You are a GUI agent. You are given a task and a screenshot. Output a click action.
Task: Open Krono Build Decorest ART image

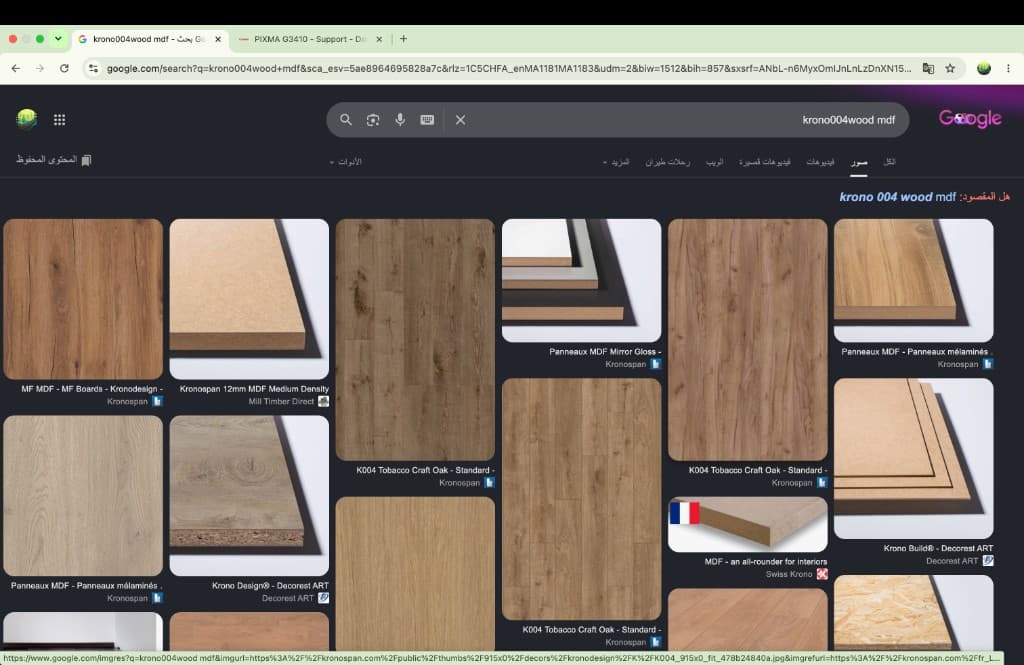914,459
